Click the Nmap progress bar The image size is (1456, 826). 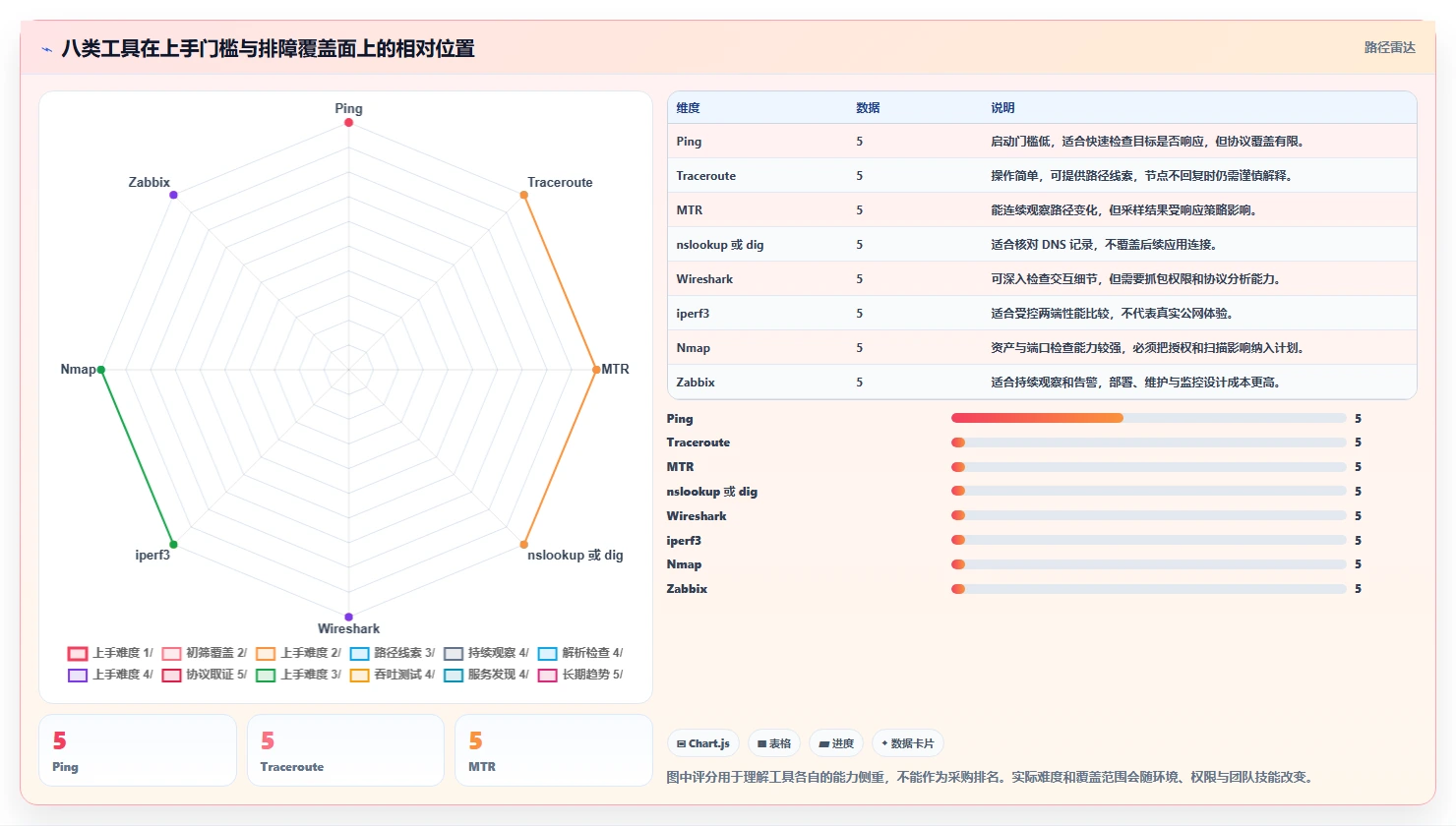(x=1149, y=564)
